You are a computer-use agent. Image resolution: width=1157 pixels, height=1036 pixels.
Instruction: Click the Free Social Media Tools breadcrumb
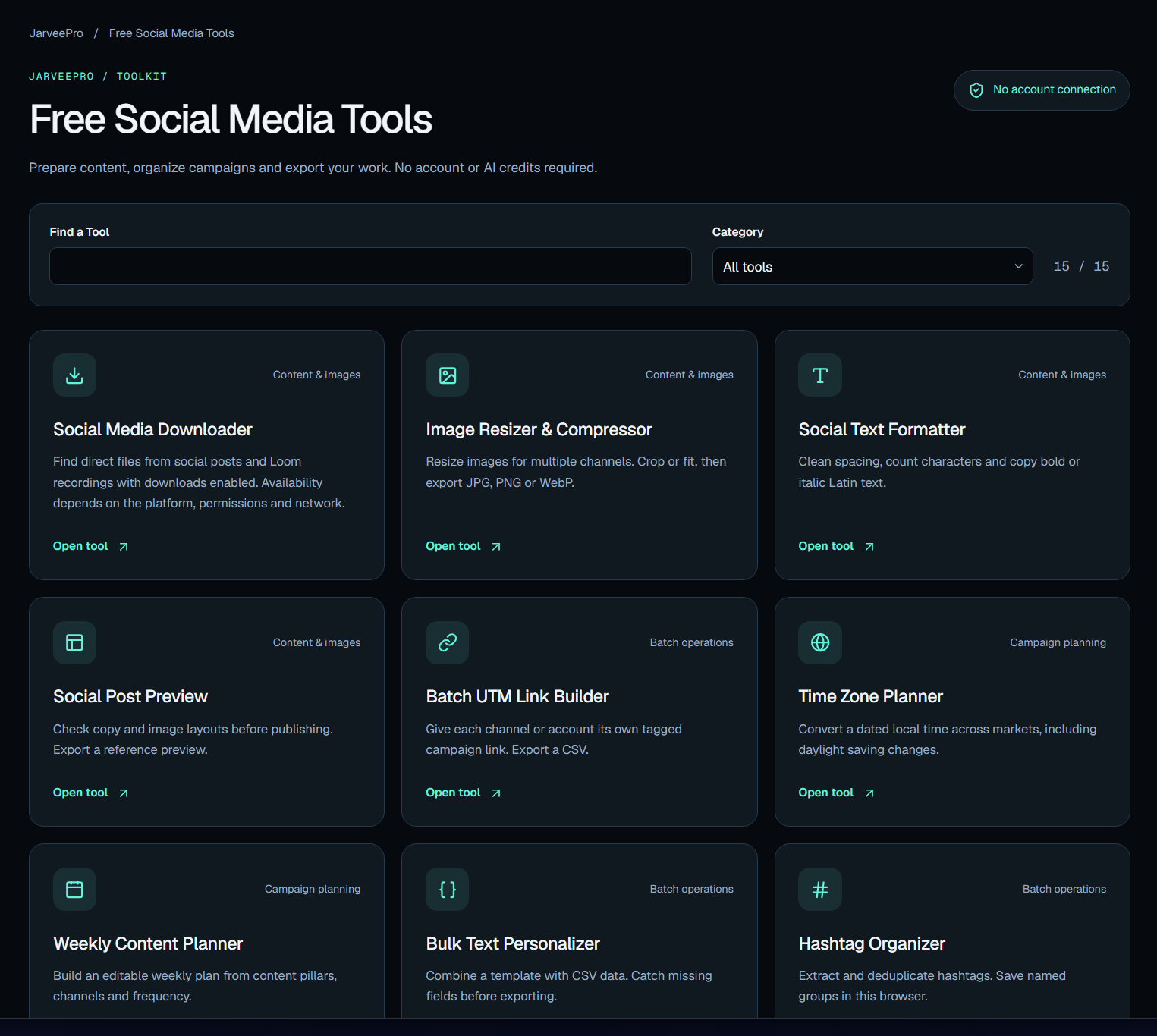coord(171,33)
